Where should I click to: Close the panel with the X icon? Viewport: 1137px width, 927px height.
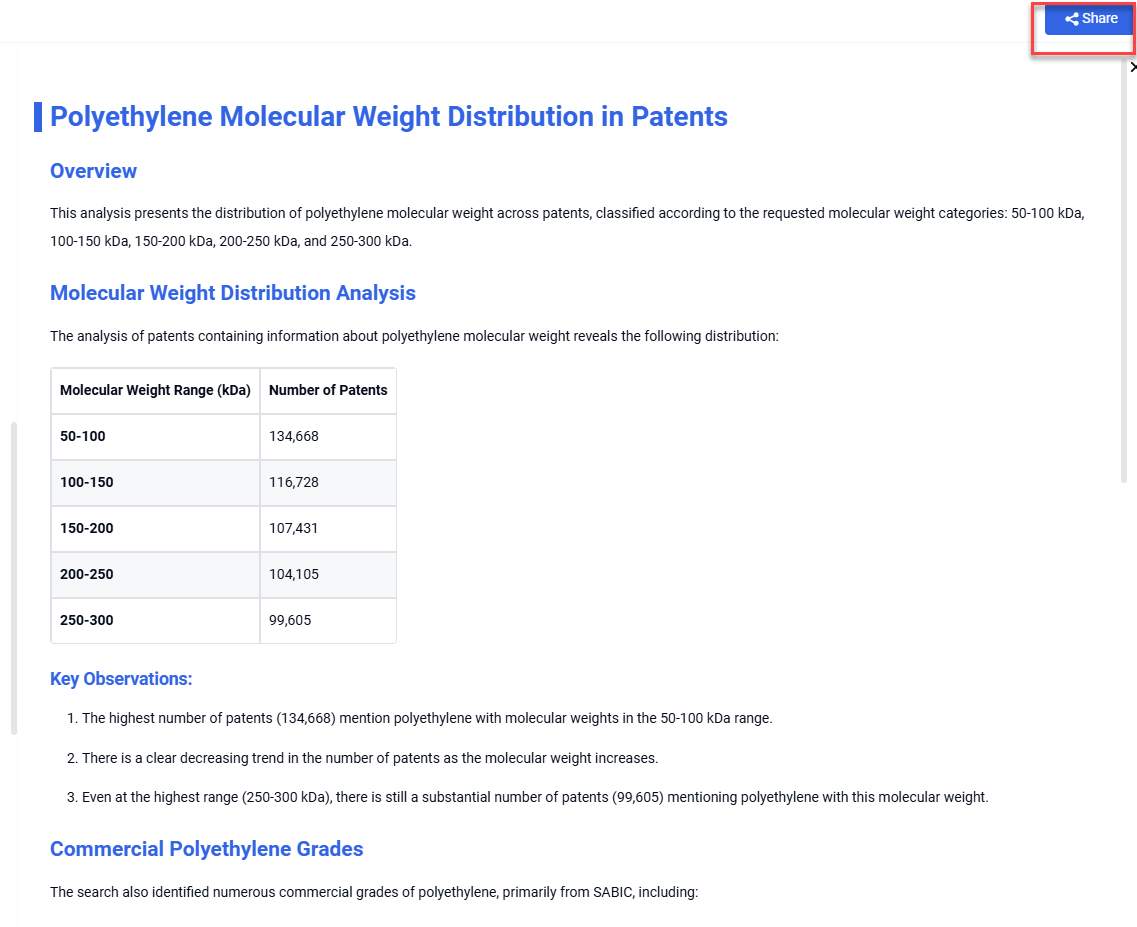1132,67
